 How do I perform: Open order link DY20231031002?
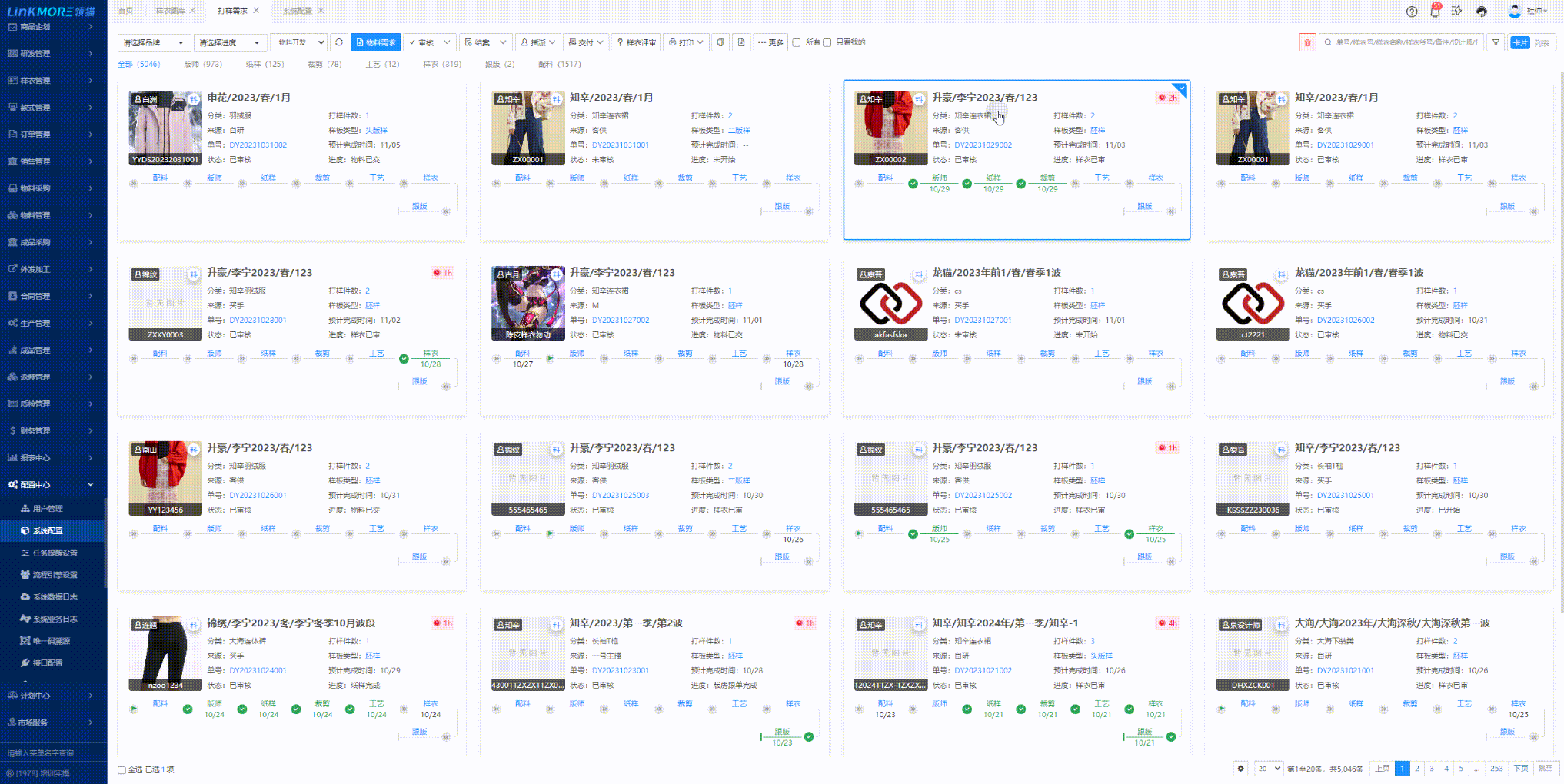click(258, 145)
